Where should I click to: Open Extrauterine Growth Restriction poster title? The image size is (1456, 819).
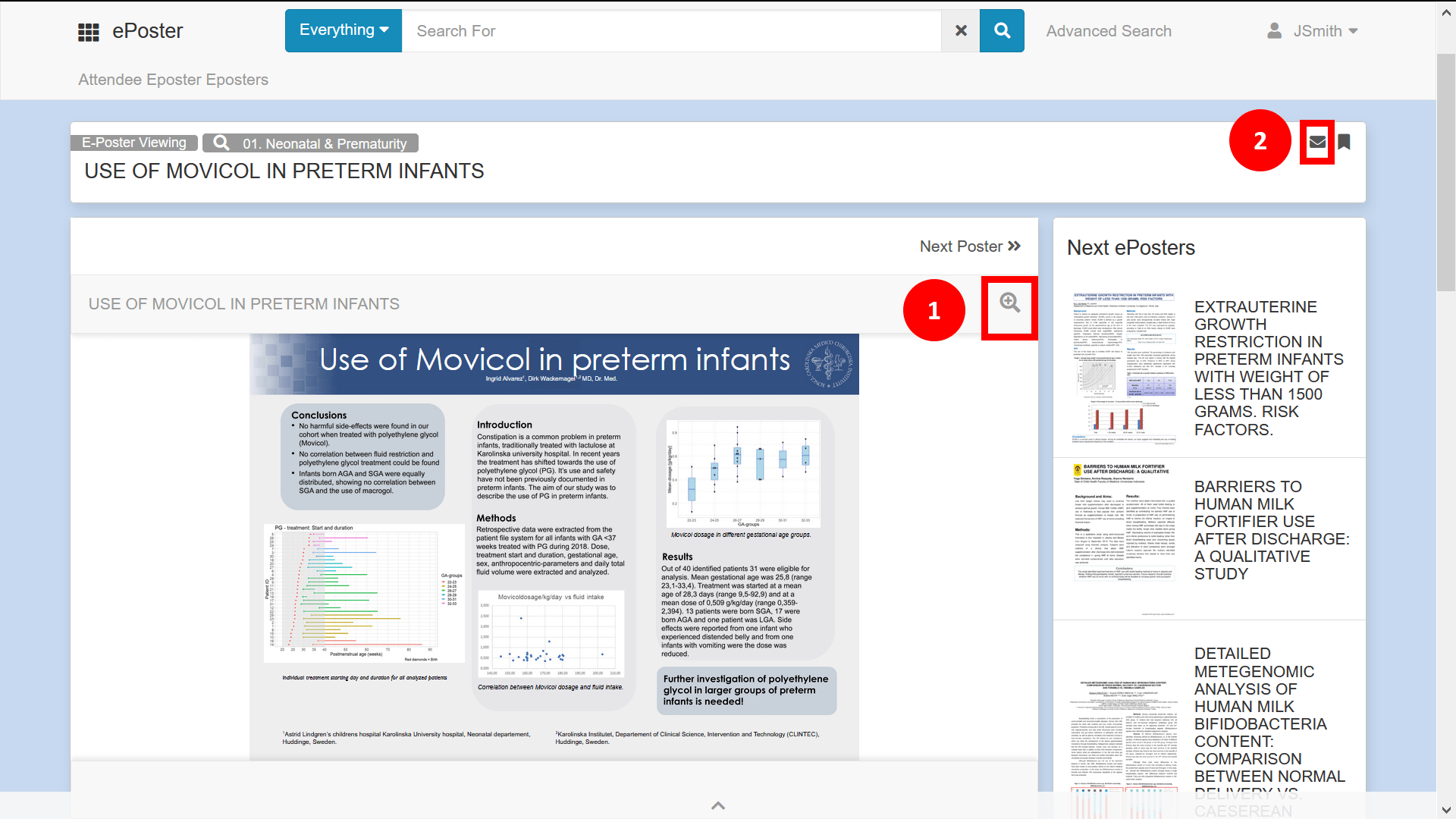pyautogui.click(x=1269, y=369)
